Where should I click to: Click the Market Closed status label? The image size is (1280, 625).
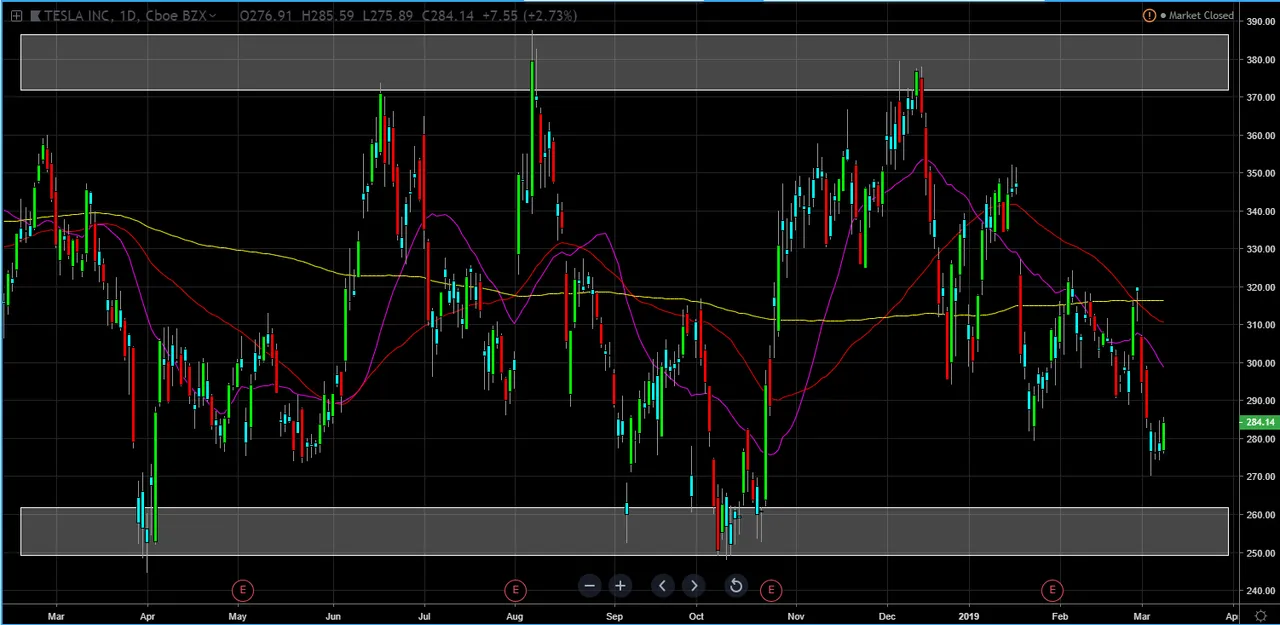coord(1200,15)
